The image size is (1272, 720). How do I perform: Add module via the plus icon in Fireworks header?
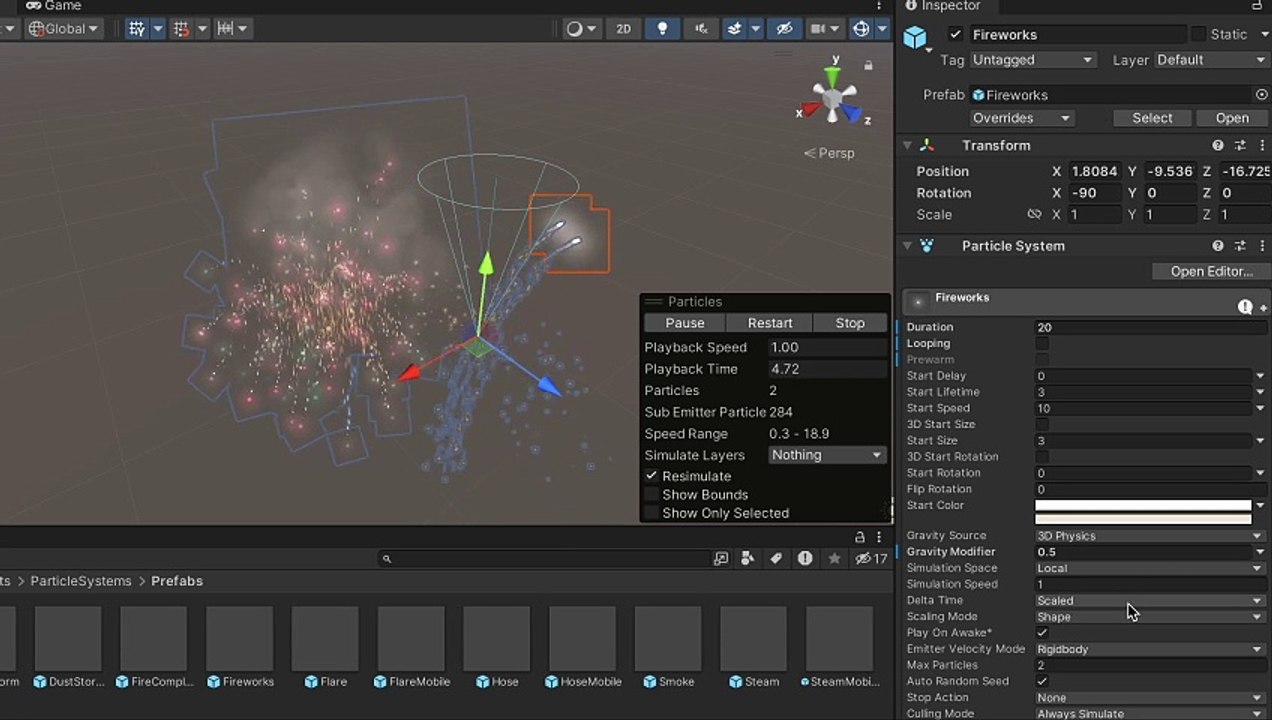(1264, 308)
